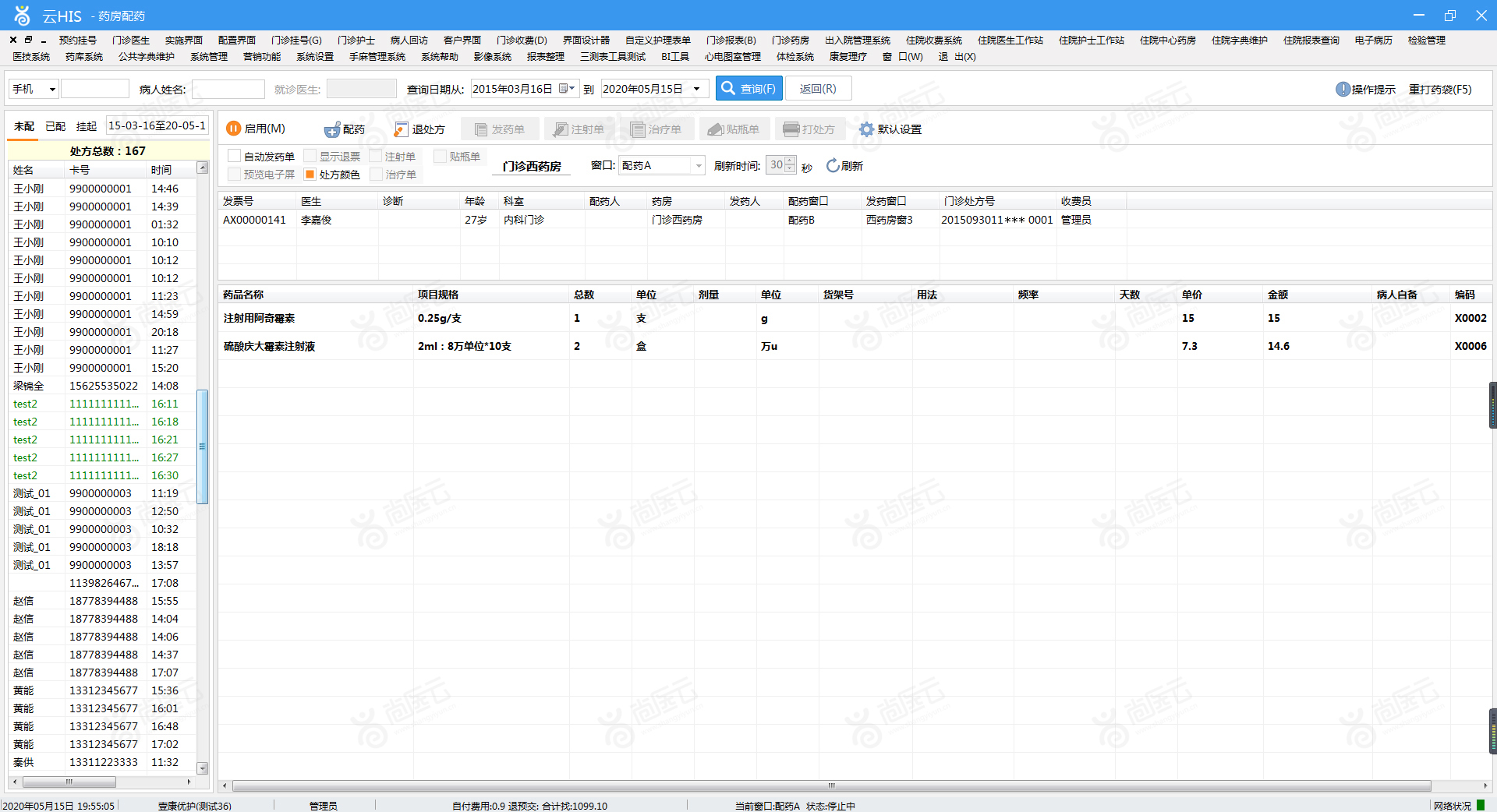The image size is (1497, 812).
Task: Open the 门诊医生 menu
Action: (131, 40)
